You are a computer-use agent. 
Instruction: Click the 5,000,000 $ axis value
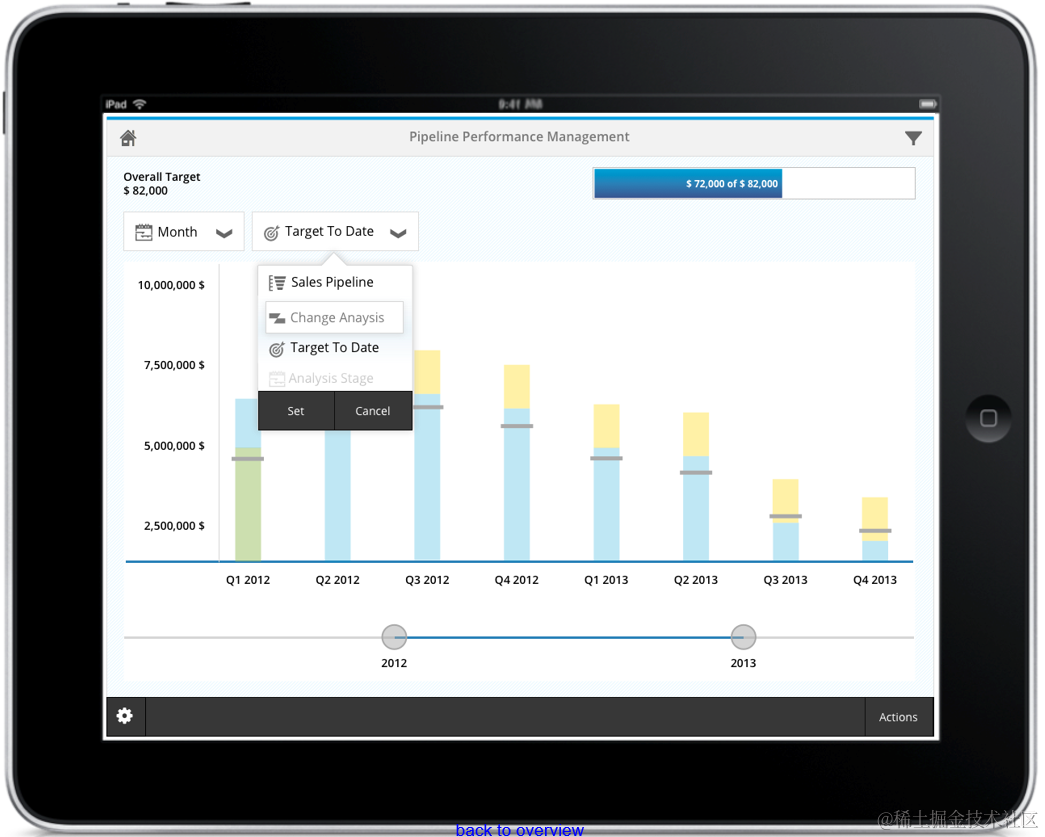174,446
